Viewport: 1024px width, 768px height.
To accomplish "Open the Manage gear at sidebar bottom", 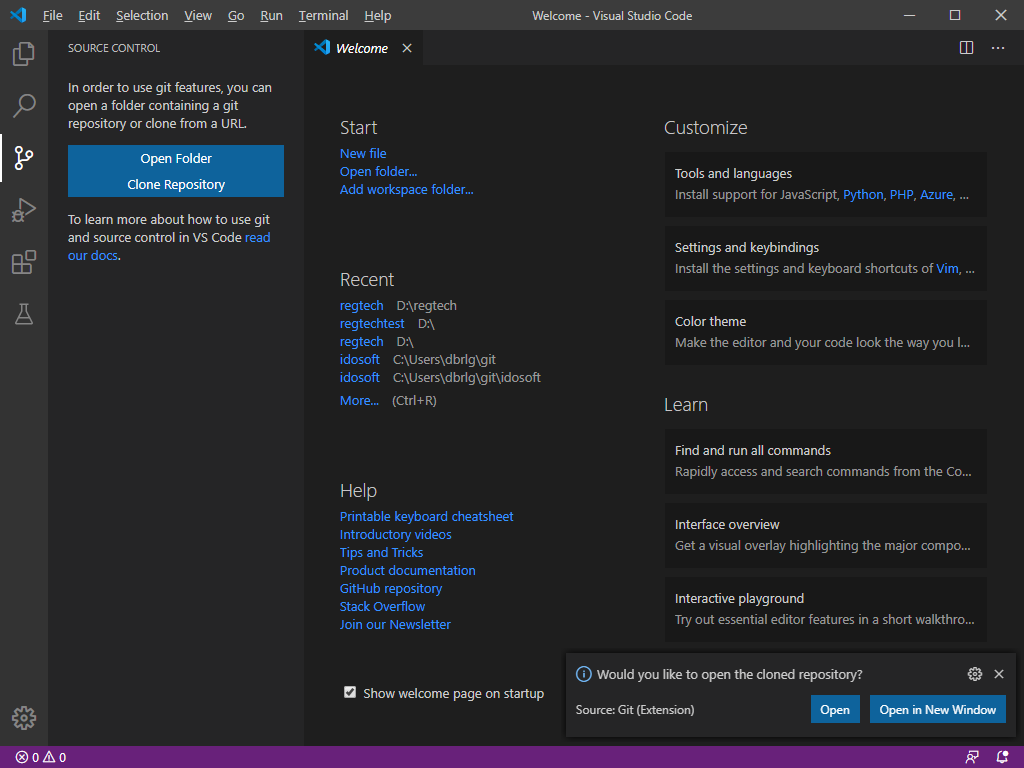I will pyautogui.click(x=24, y=718).
